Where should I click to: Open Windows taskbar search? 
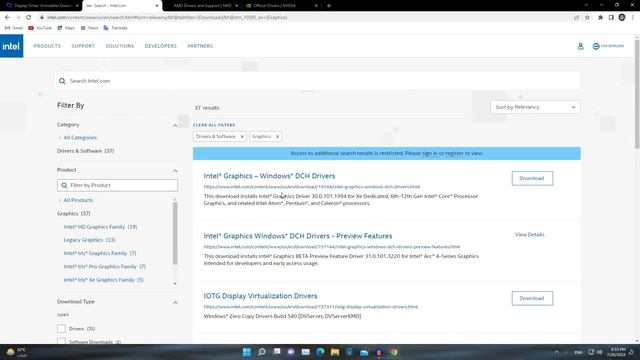tap(262, 352)
